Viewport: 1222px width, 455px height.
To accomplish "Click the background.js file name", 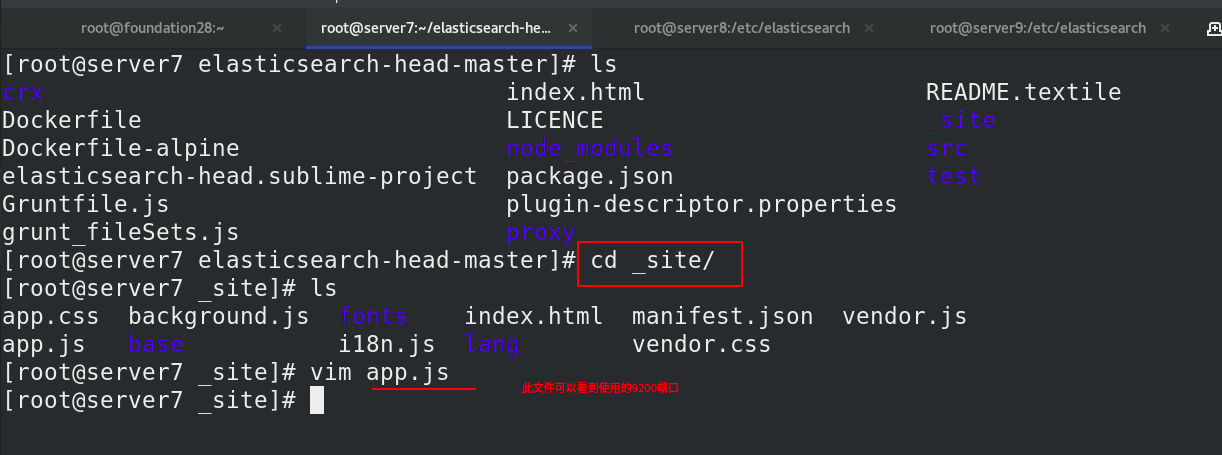I will [x=219, y=317].
